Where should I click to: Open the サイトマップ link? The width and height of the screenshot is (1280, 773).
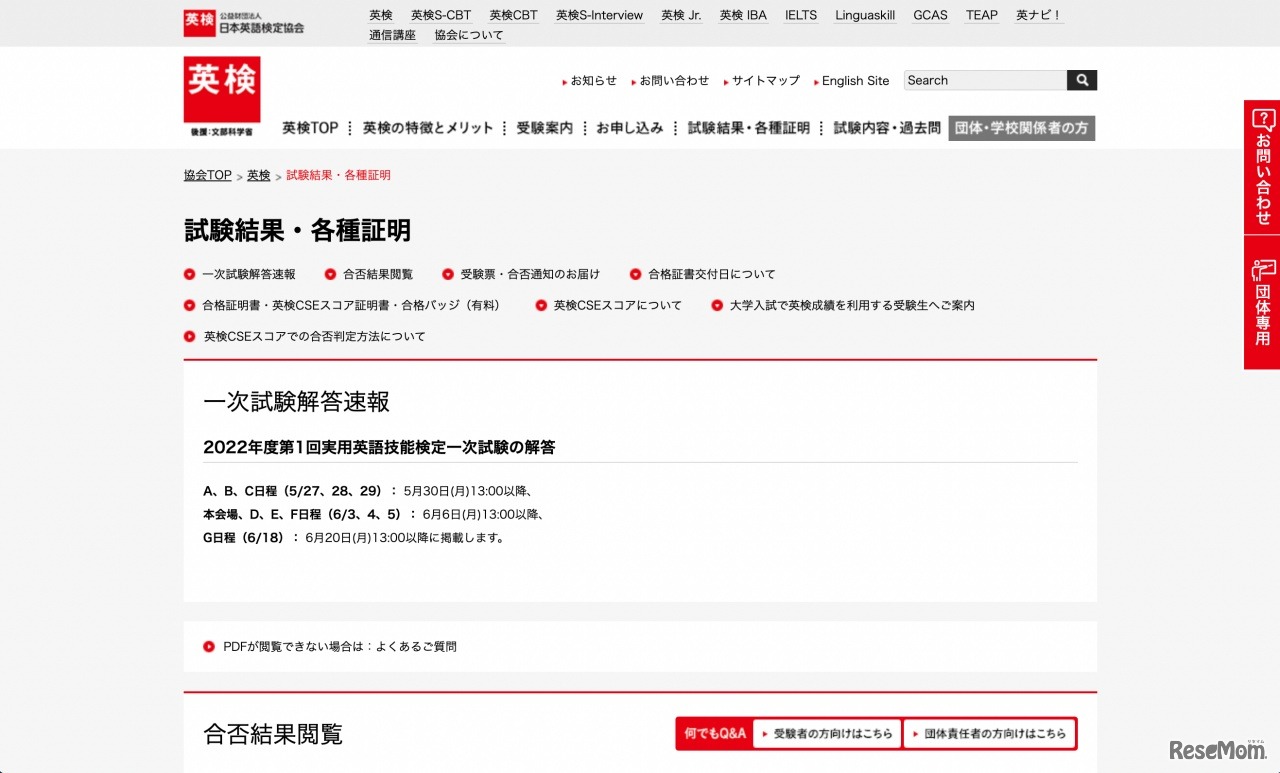click(x=766, y=80)
